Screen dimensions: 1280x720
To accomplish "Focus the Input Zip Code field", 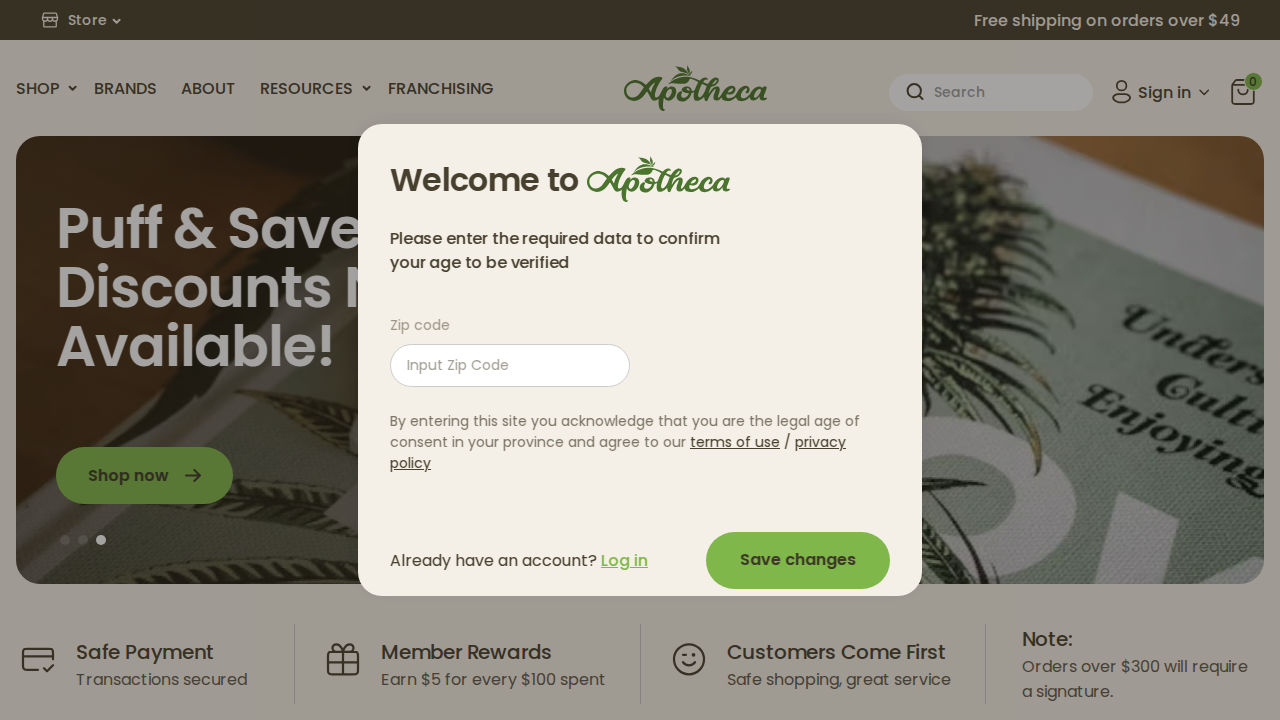I will [x=510, y=365].
